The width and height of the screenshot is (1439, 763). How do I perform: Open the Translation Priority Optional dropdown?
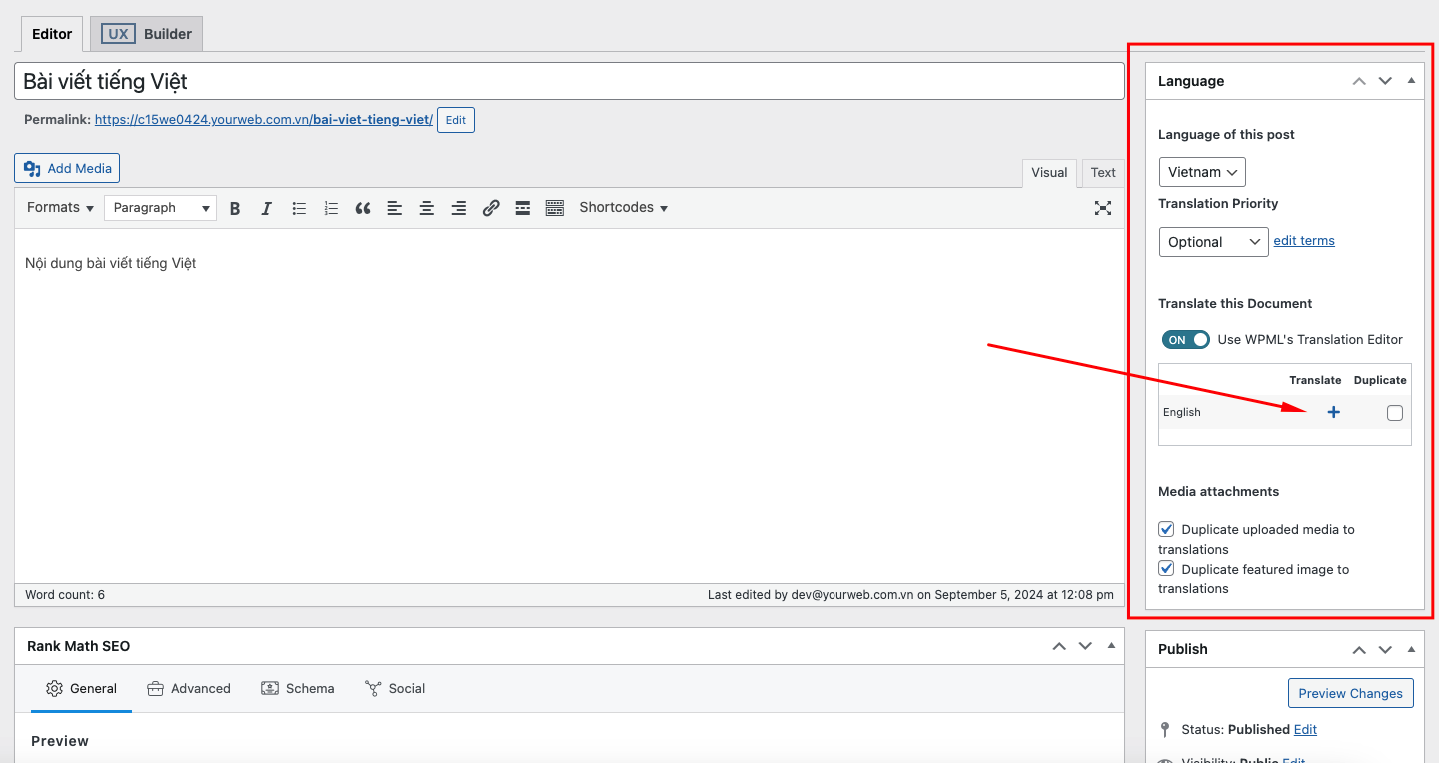(x=1213, y=242)
